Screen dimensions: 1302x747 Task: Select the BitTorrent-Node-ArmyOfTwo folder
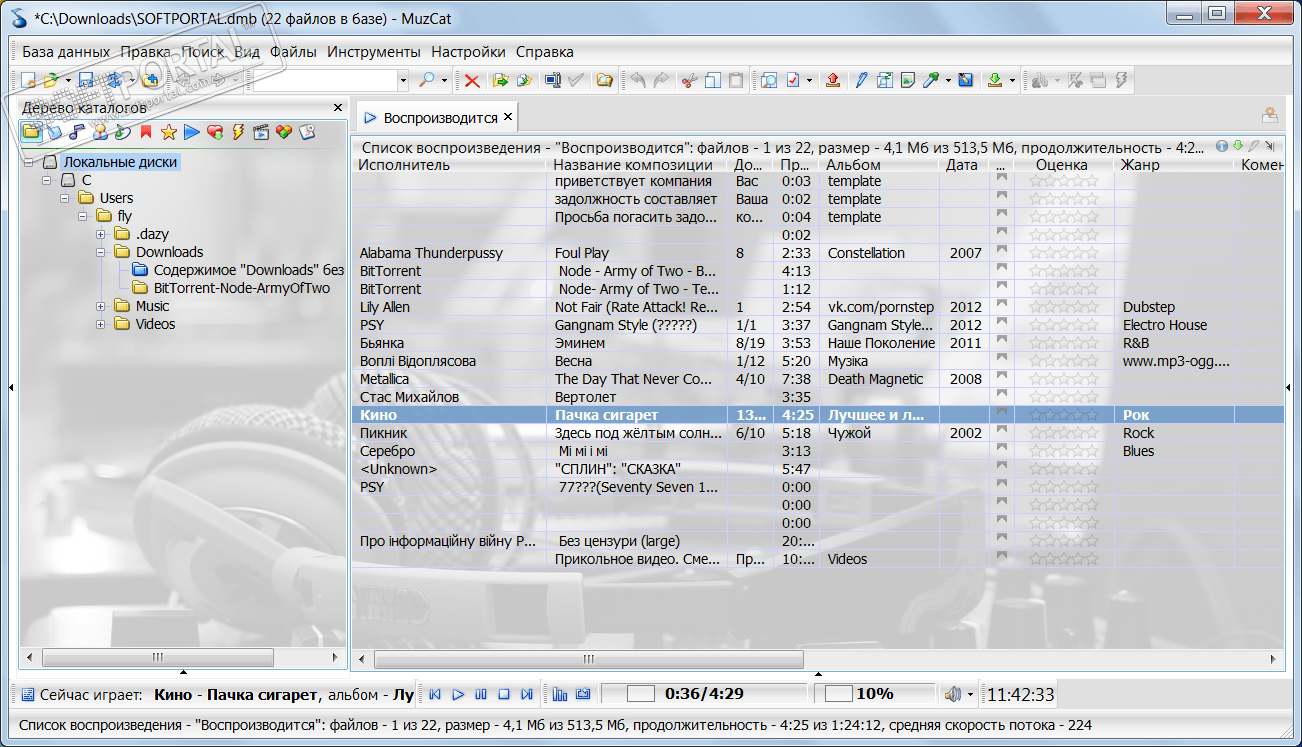(242, 288)
